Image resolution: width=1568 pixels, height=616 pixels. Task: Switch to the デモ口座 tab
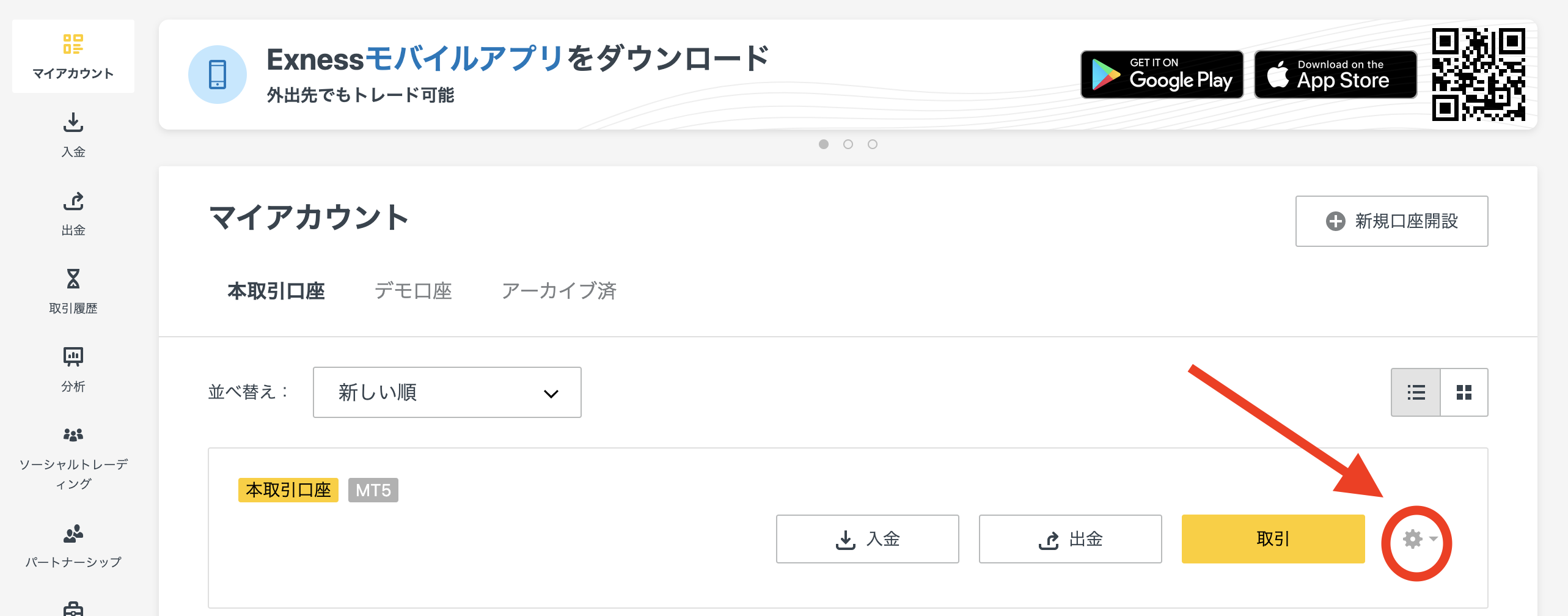(x=413, y=291)
